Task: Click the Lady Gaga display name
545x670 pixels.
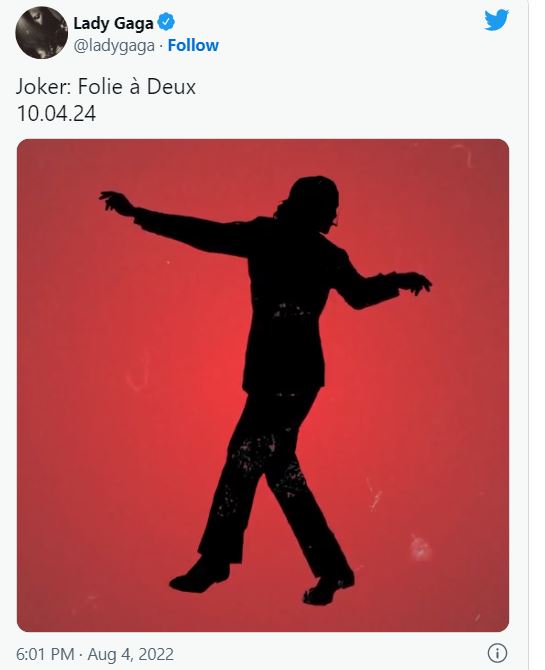Action: click(113, 23)
